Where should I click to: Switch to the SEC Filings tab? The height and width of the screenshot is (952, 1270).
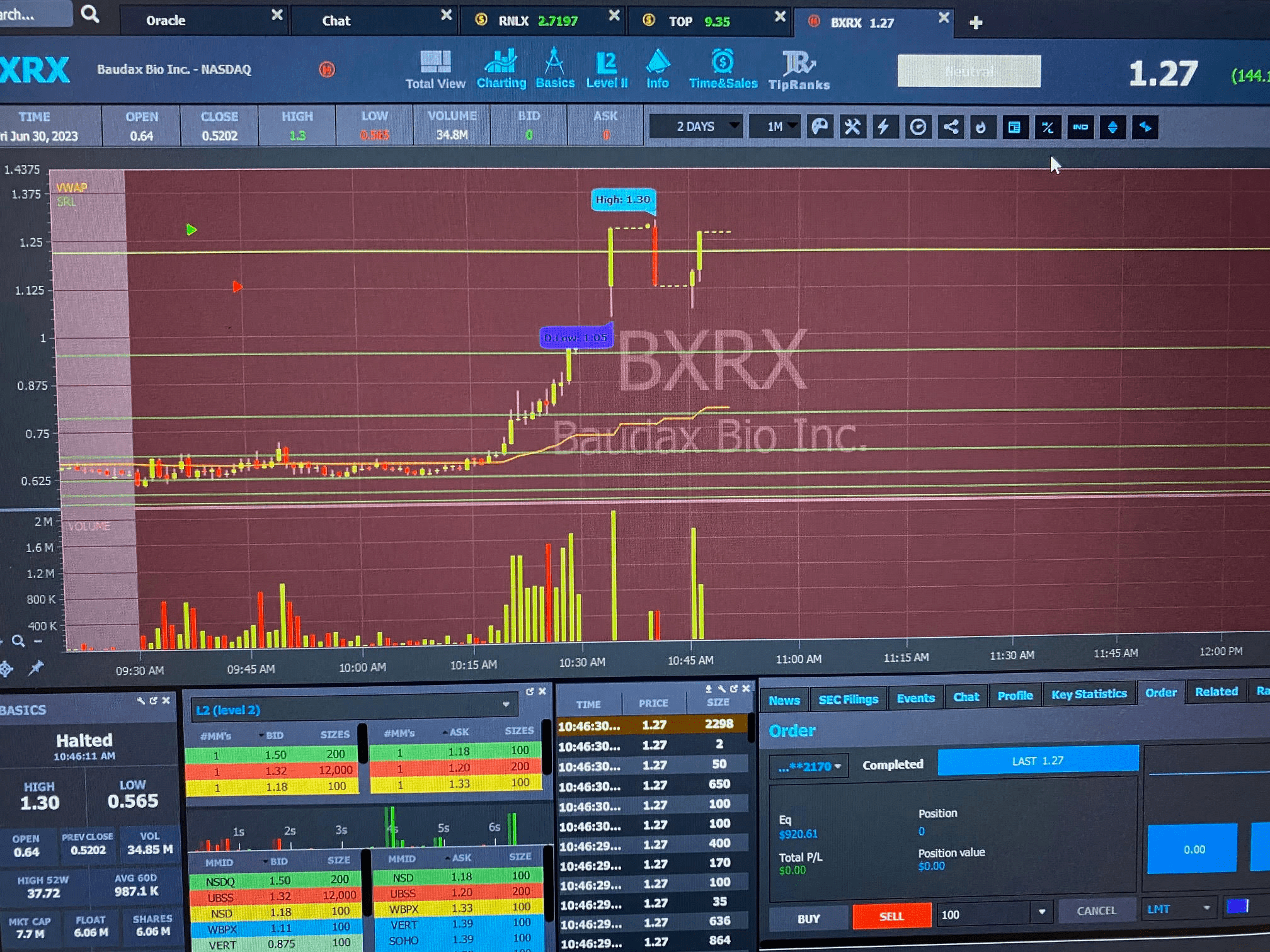pos(848,699)
